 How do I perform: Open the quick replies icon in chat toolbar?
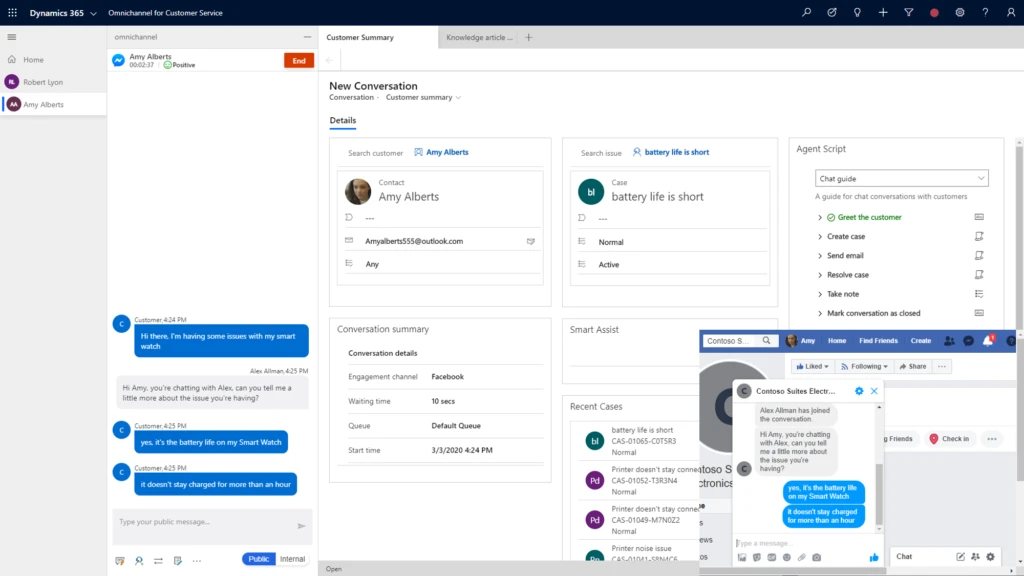(x=119, y=561)
